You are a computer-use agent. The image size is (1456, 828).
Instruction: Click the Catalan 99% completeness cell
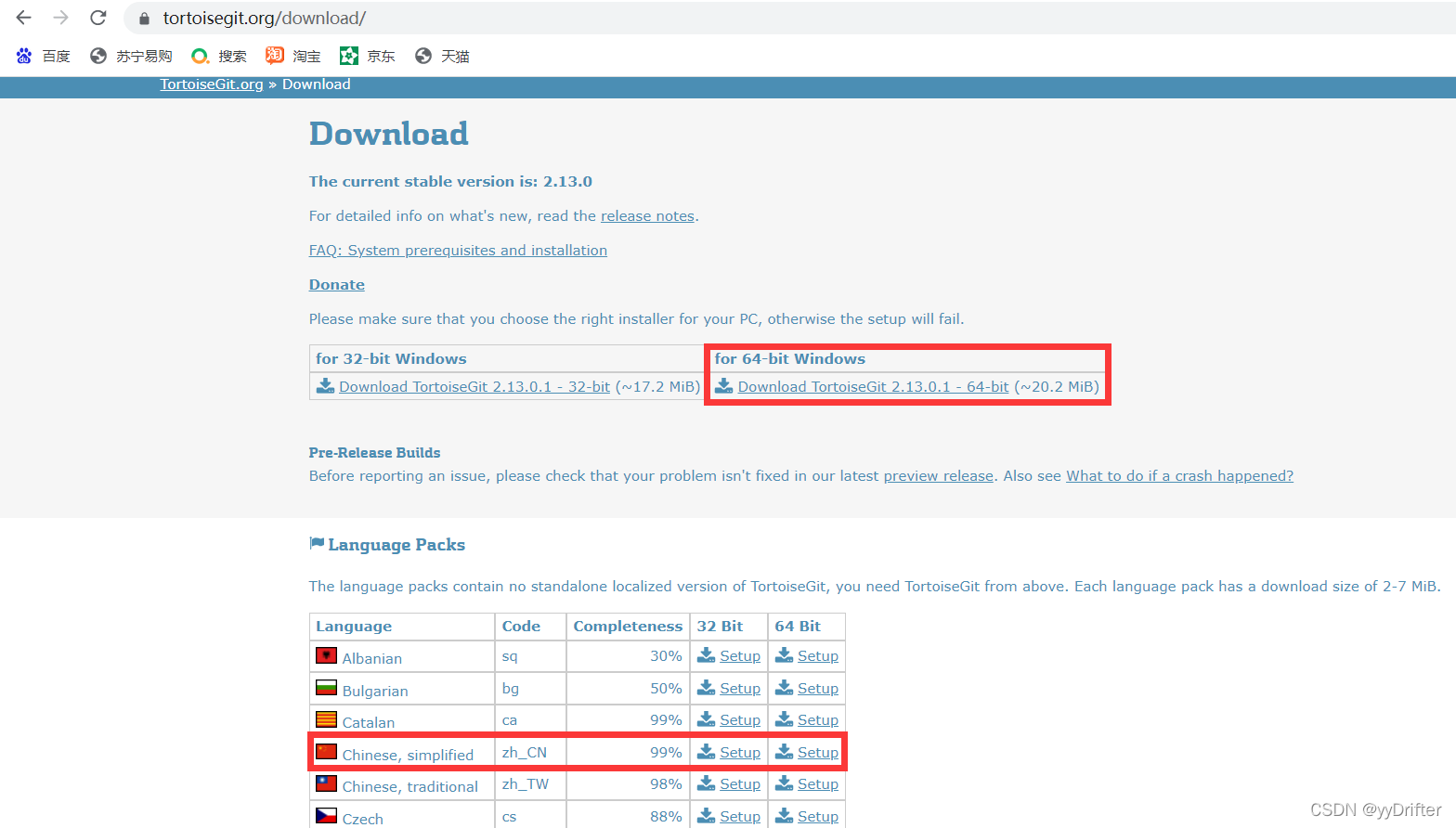click(x=628, y=720)
